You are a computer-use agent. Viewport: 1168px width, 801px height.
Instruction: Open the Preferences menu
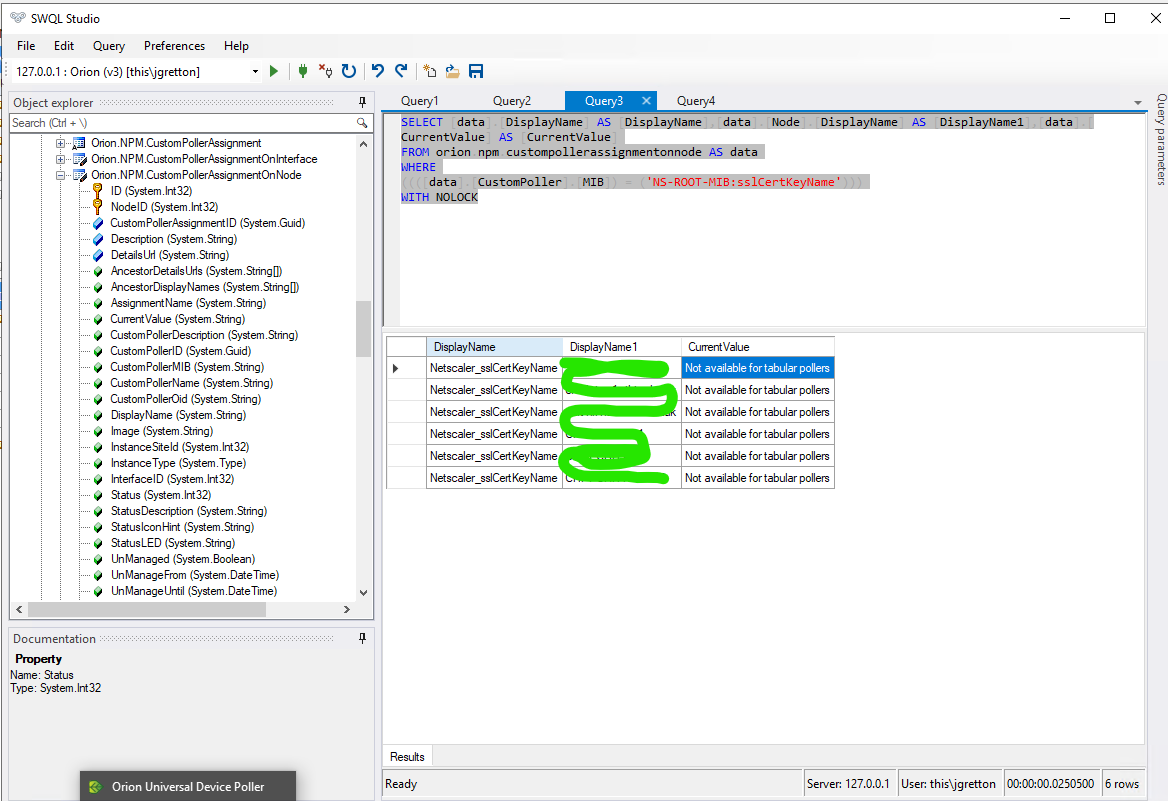174,46
